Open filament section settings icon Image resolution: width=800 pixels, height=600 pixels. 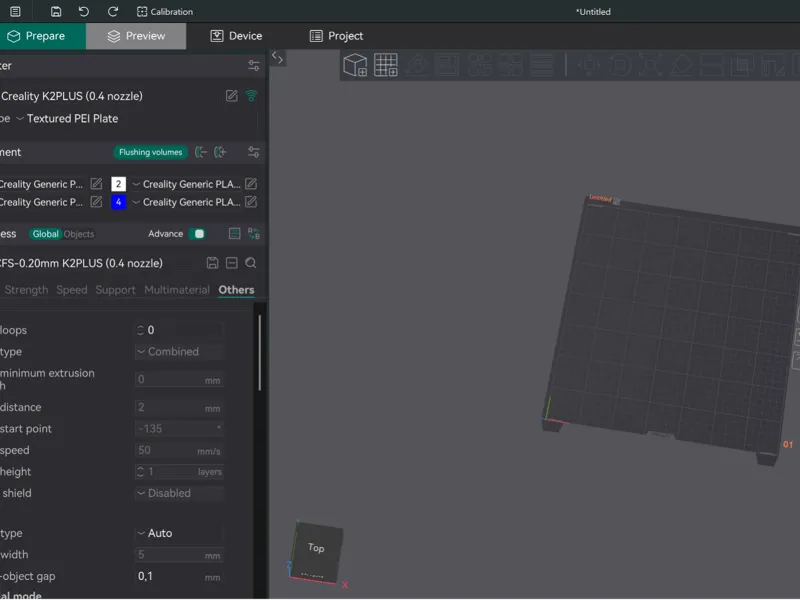click(x=254, y=152)
